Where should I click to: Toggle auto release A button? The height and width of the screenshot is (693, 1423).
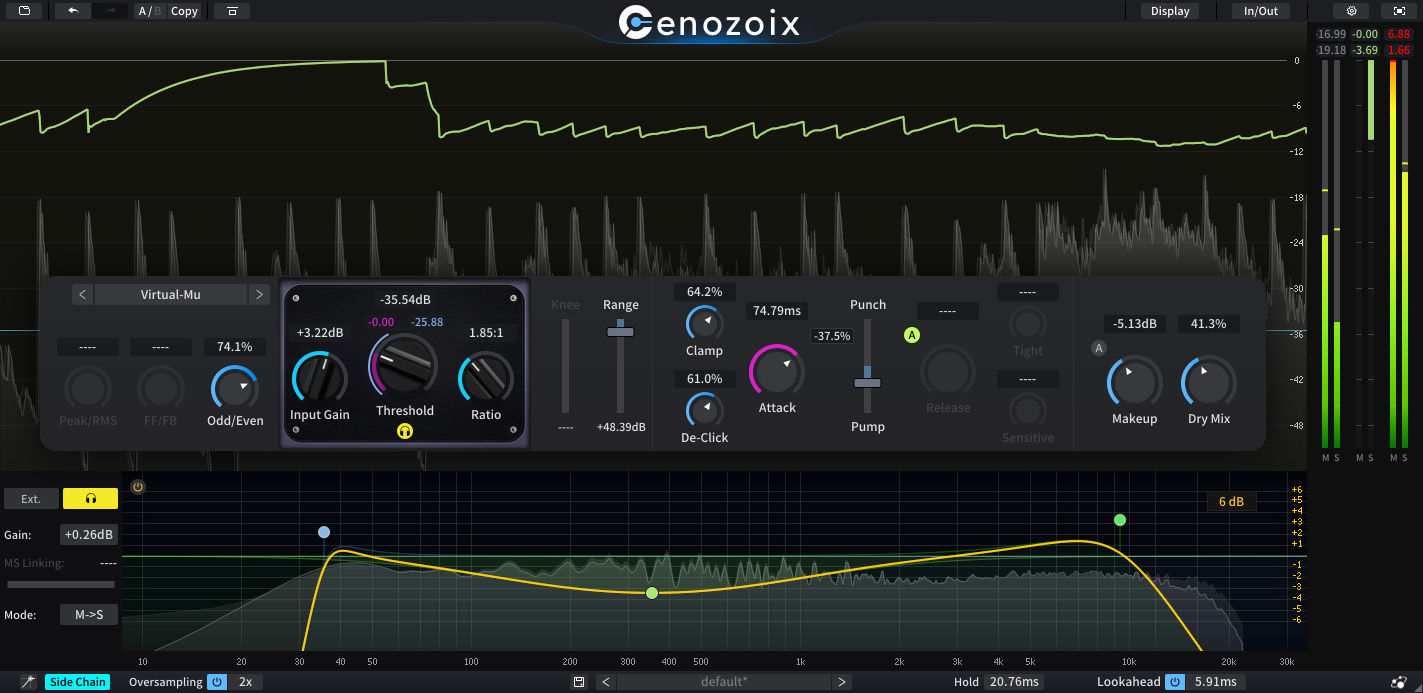pos(912,335)
